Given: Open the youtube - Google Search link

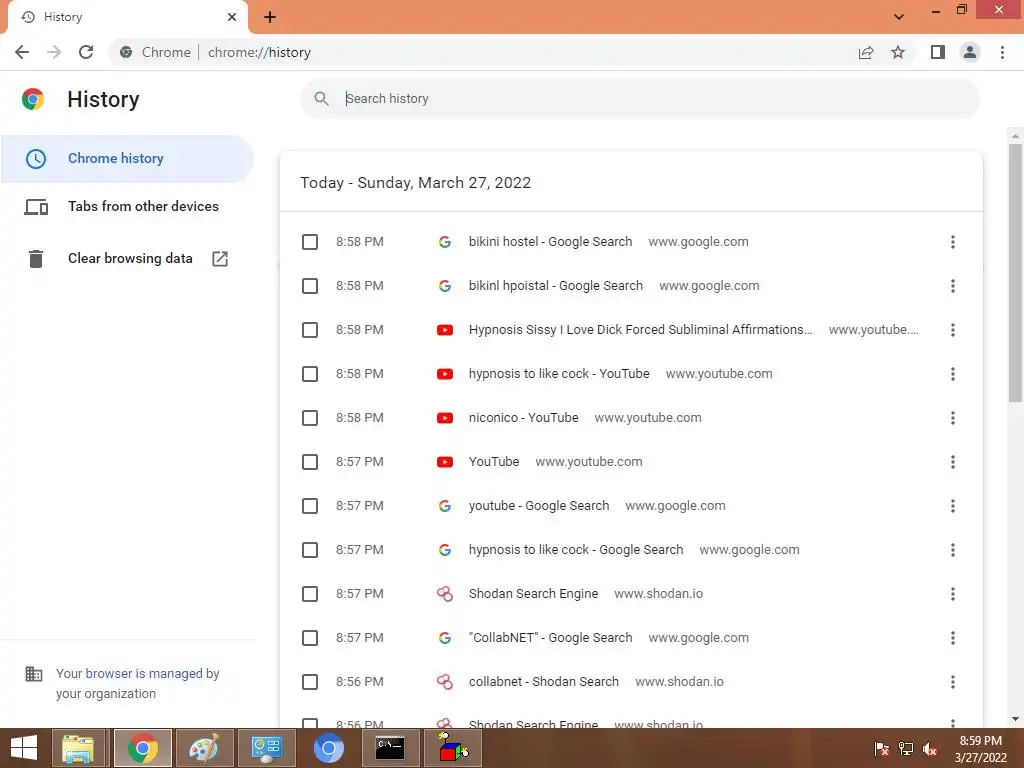Looking at the screenshot, I should pos(539,506).
